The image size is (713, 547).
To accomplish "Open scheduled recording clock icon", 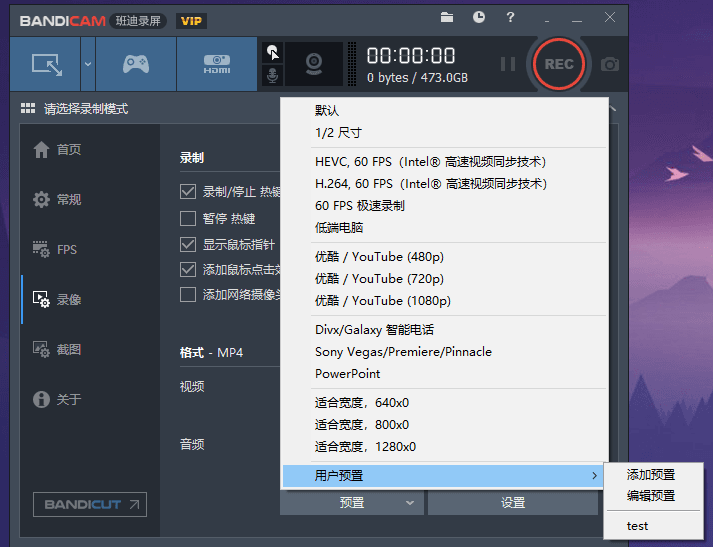I will click(x=479, y=17).
